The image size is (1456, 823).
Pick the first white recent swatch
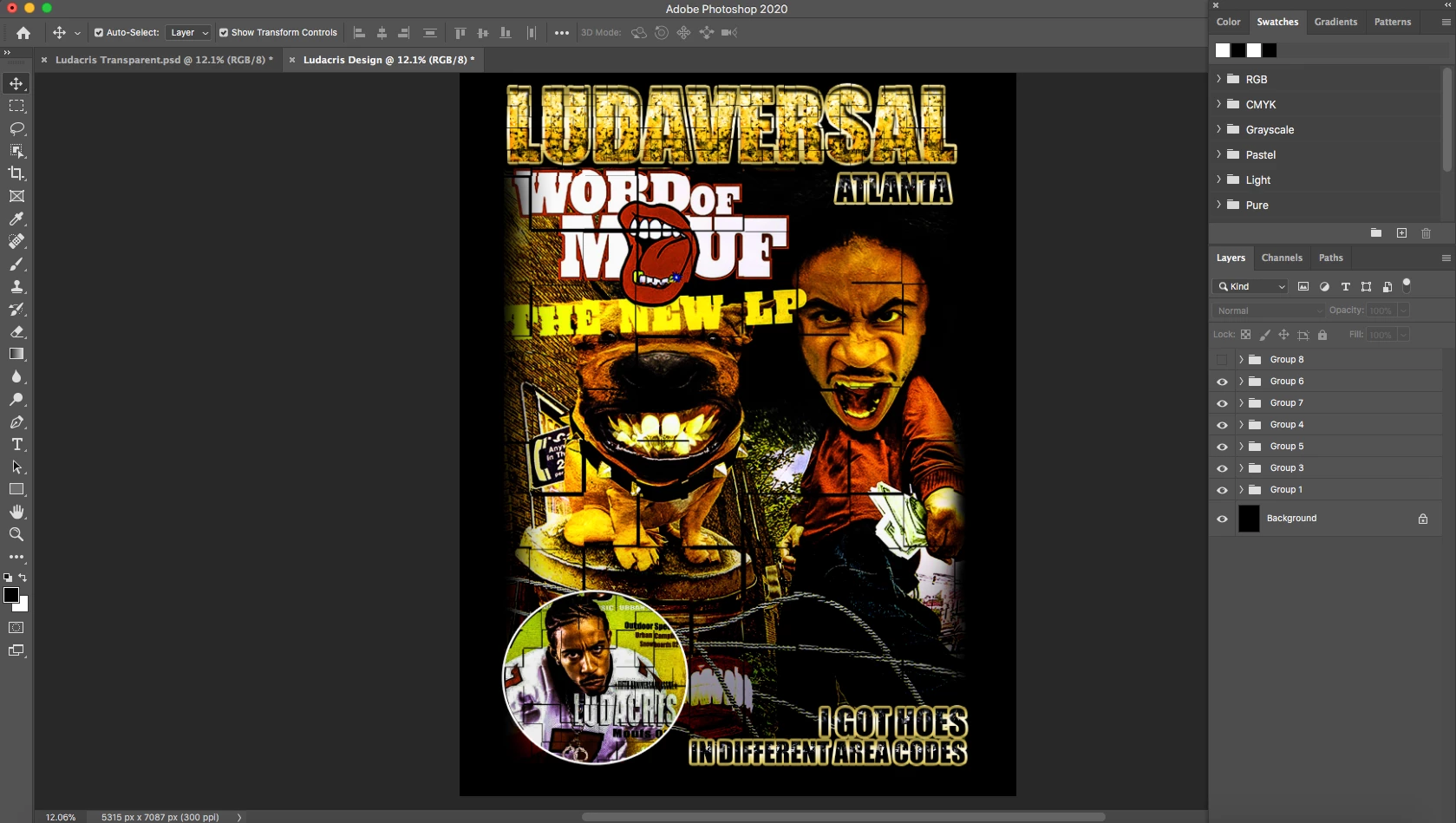(x=1223, y=50)
